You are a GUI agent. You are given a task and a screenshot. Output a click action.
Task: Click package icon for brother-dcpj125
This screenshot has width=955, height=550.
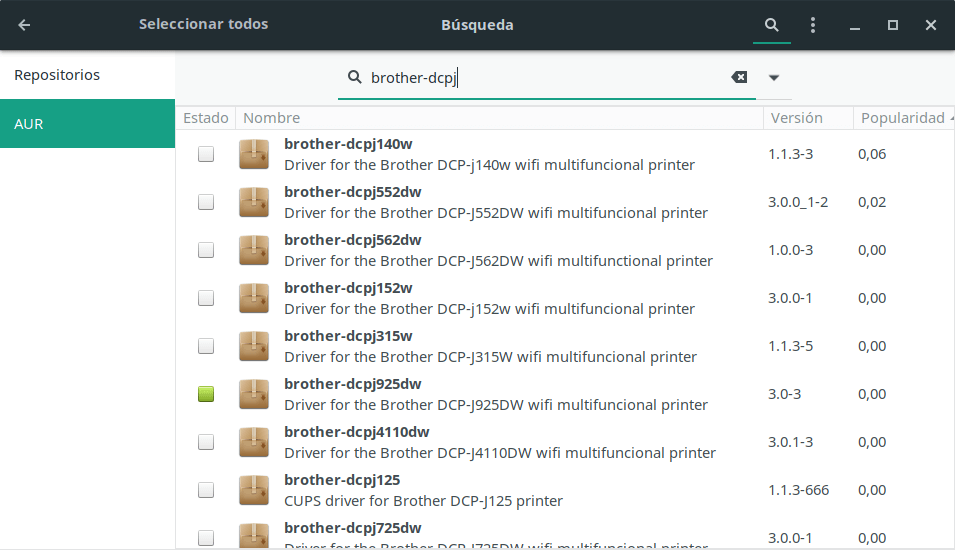(254, 490)
